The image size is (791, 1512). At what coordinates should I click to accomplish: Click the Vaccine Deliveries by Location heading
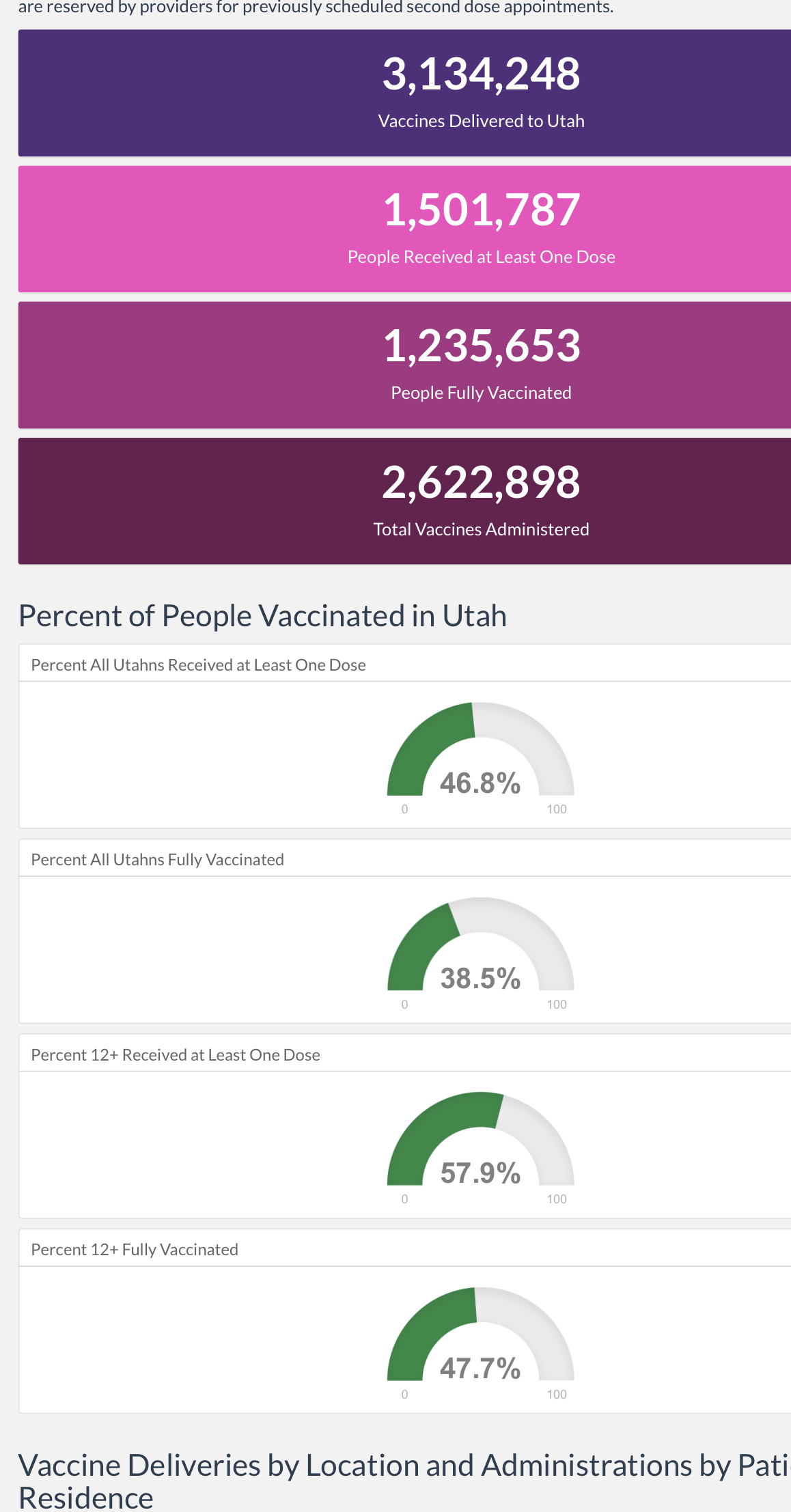[404, 1481]
